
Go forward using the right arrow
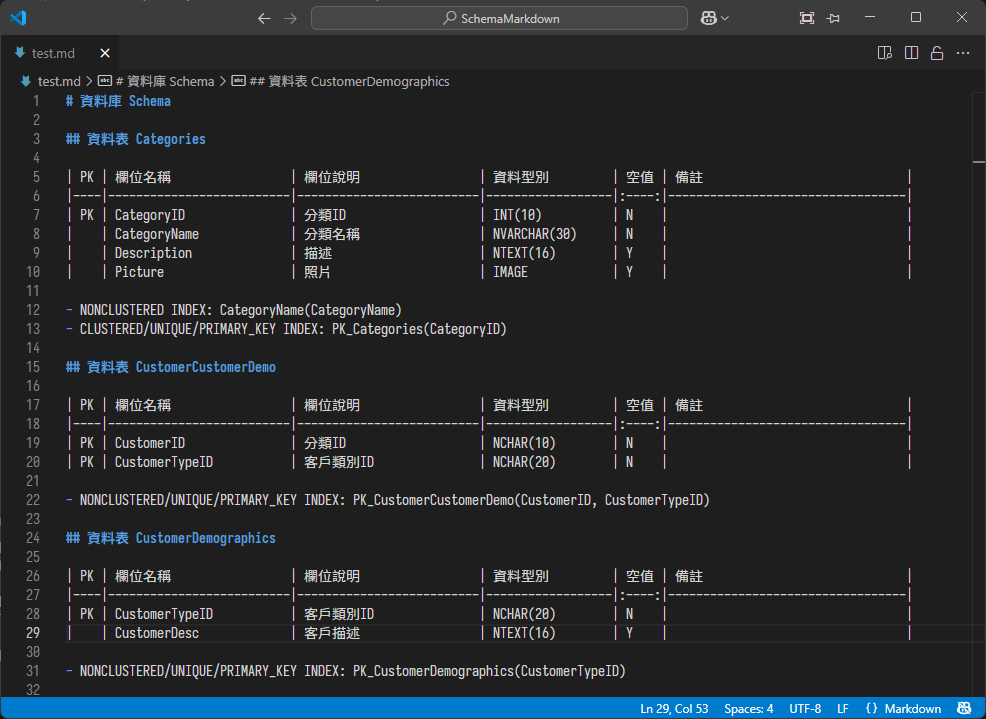pyautogui.click(x=290, y=18)
